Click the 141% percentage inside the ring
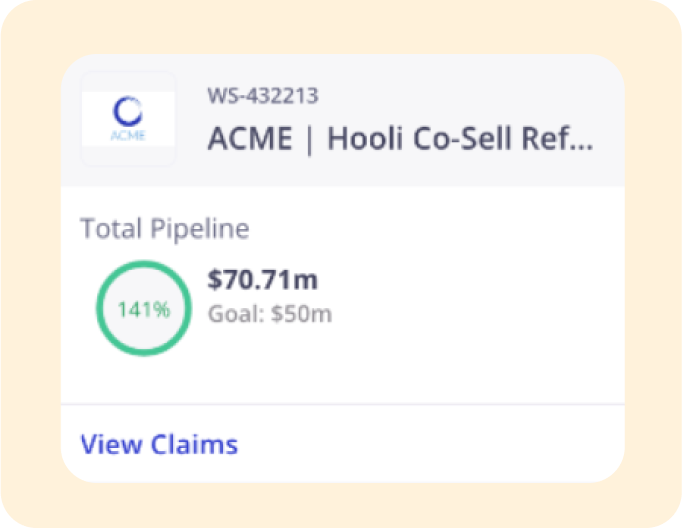 (143, 309)
